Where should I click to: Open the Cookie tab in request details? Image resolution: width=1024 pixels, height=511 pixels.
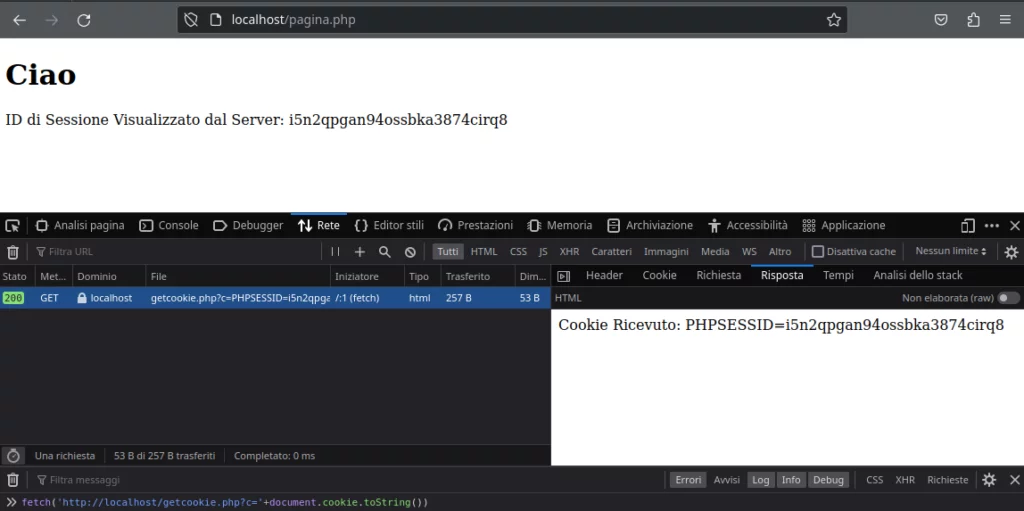tap(659, 276)
